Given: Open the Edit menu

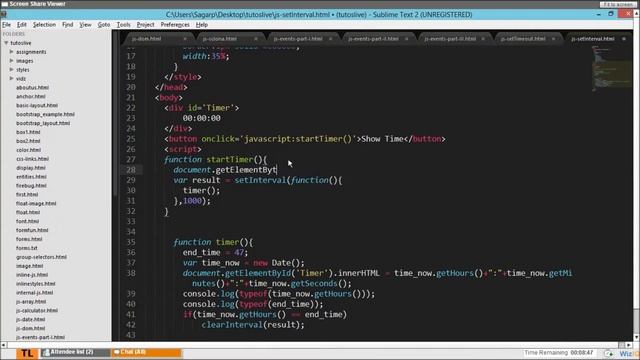Looking at the screenshot, I should click(x=22, y=25).
